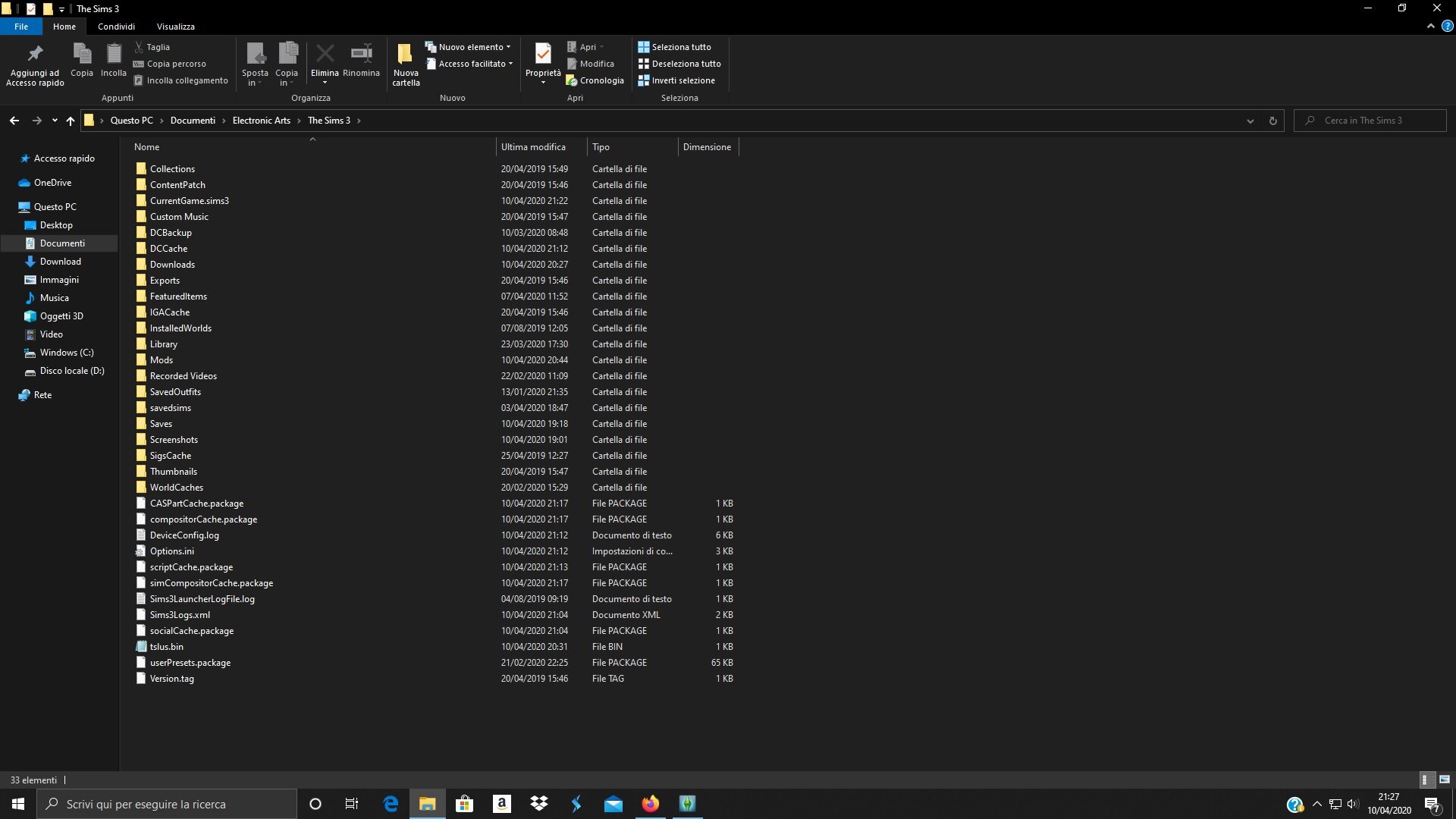Create a Nuova cartella

click(406, 64)
